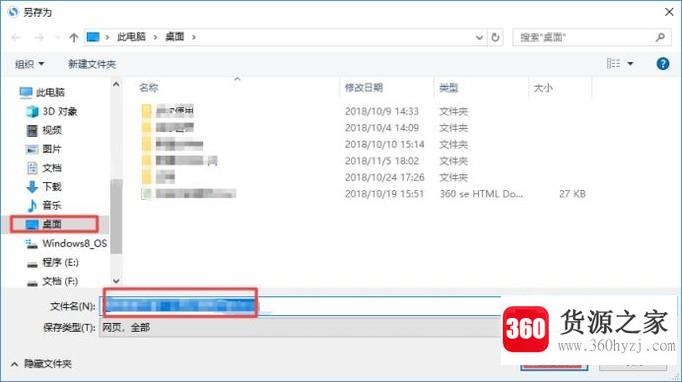Select 程序 (E:) drive in sidebar
The width and height of the screenshot is (682, 382).
[x=52, y=262]
